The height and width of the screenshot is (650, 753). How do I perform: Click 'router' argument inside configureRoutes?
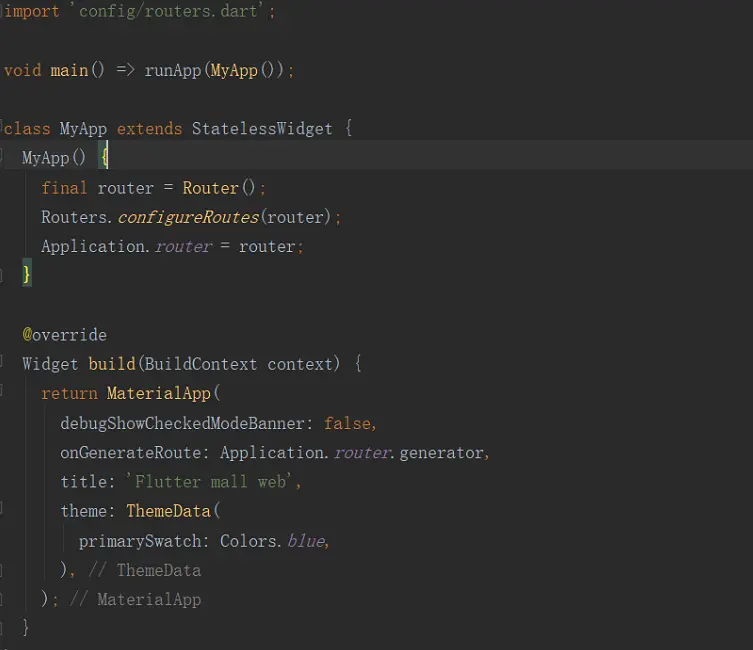tap(295, 217)
